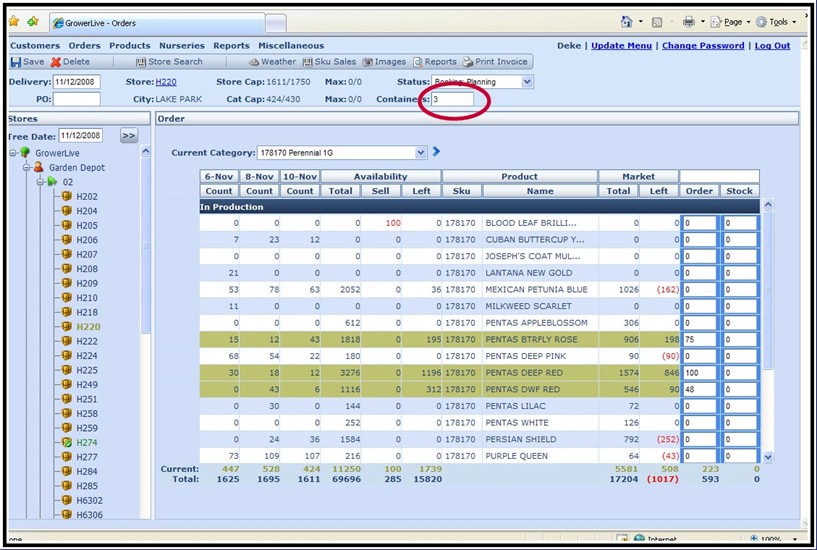
Task: Click the Log Out link
Action: click(772, 45)
